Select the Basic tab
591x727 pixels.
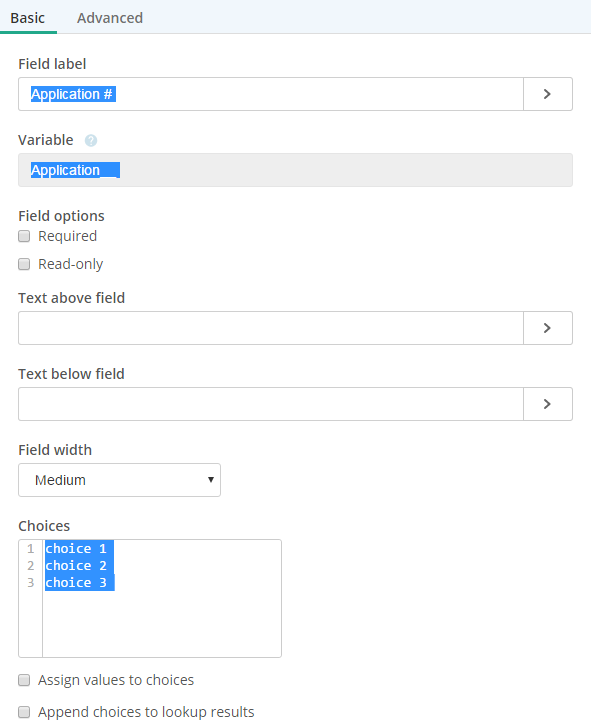coord(28,18)
